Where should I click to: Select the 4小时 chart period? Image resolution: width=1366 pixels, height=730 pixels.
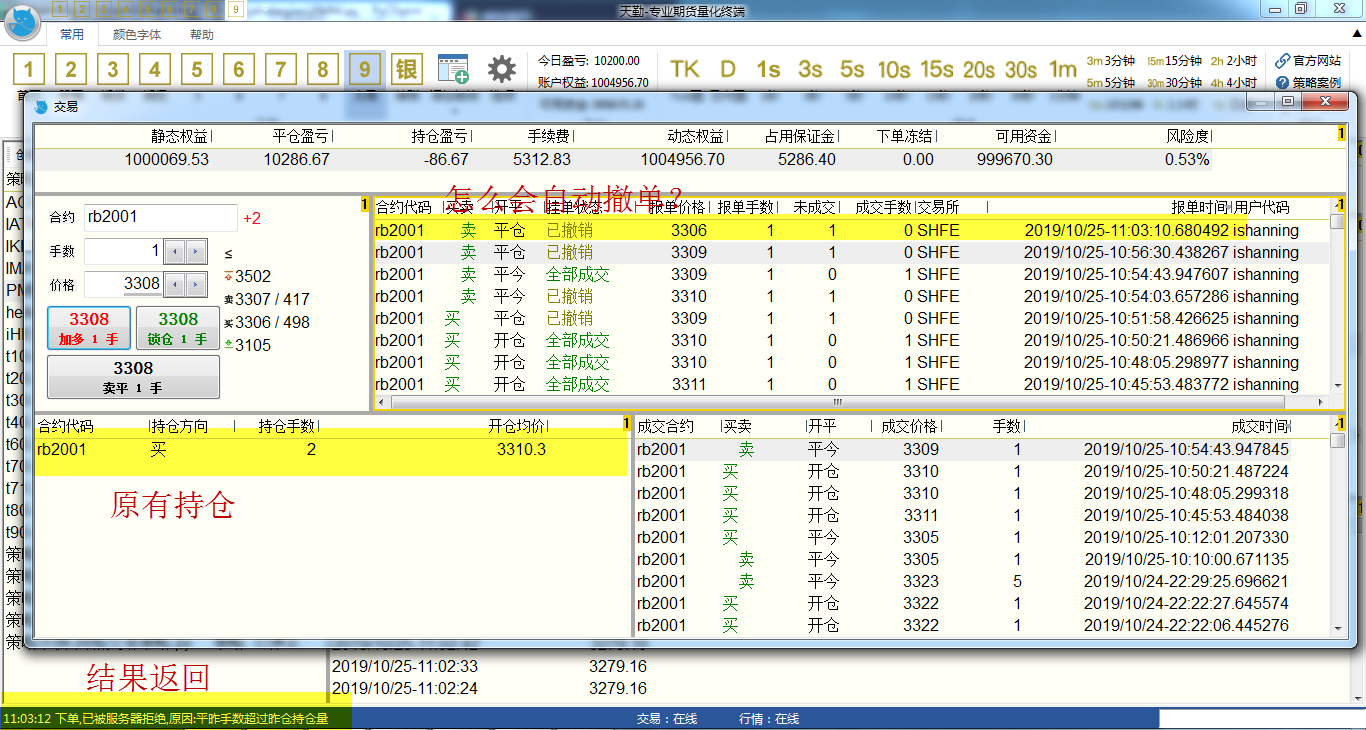point(1234,83)
